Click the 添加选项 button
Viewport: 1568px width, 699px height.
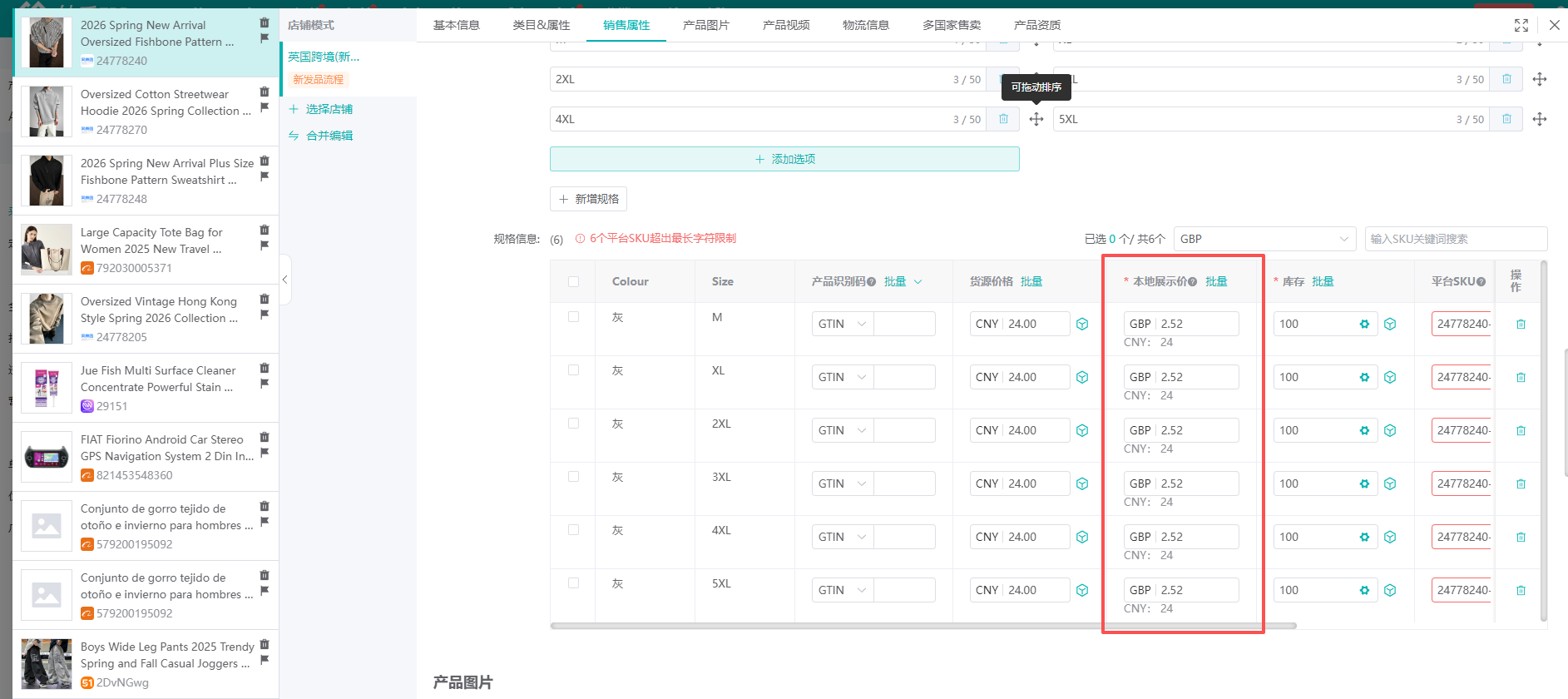[784, 159]
